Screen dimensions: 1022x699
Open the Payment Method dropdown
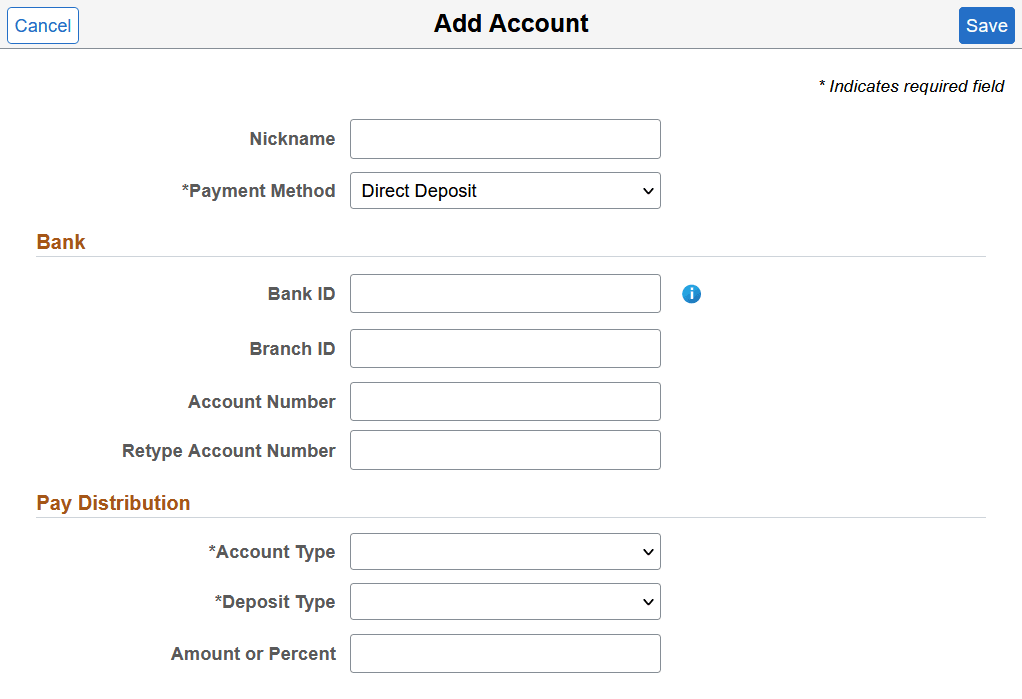505,190
